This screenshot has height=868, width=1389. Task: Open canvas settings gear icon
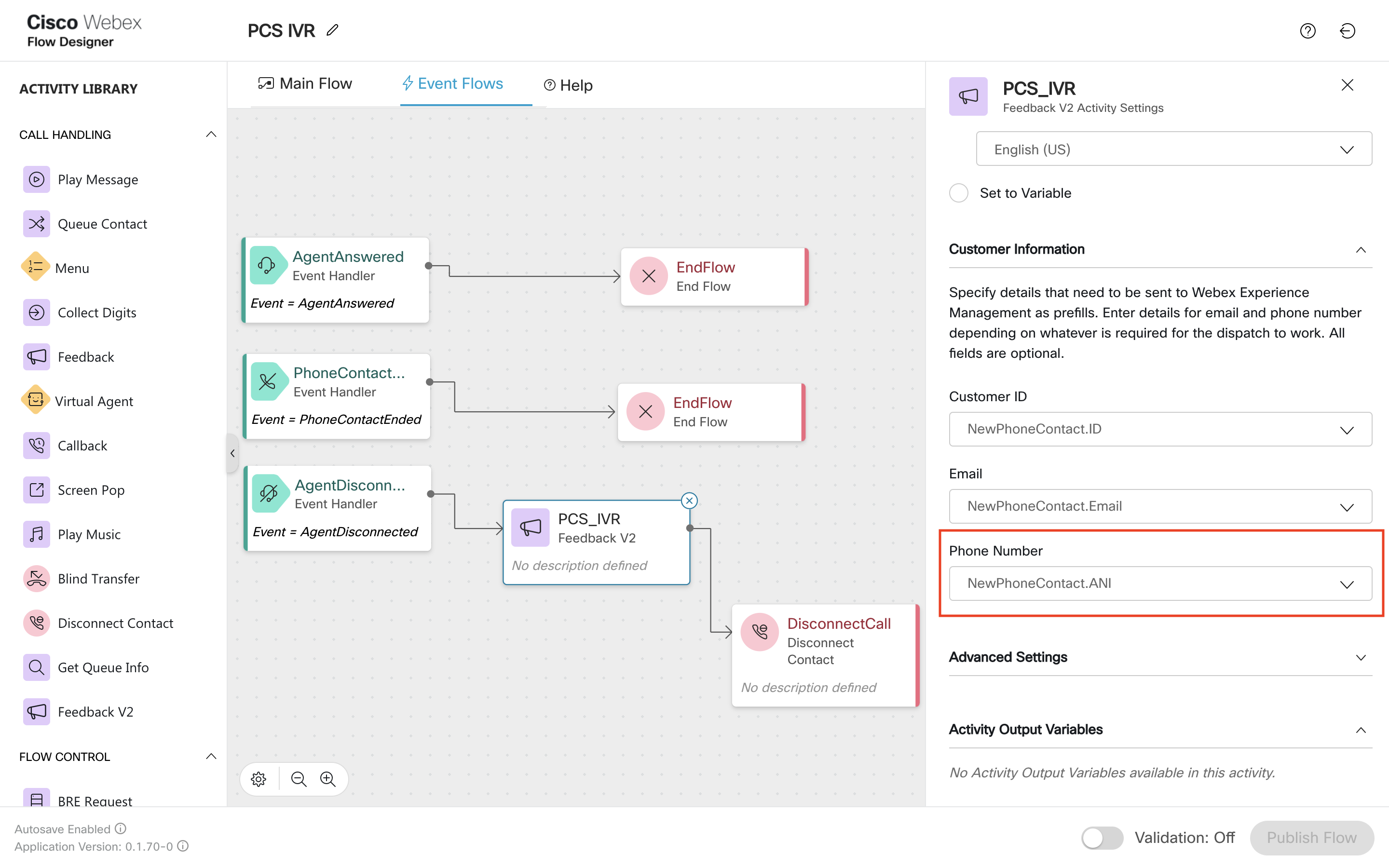coord(259,779)
